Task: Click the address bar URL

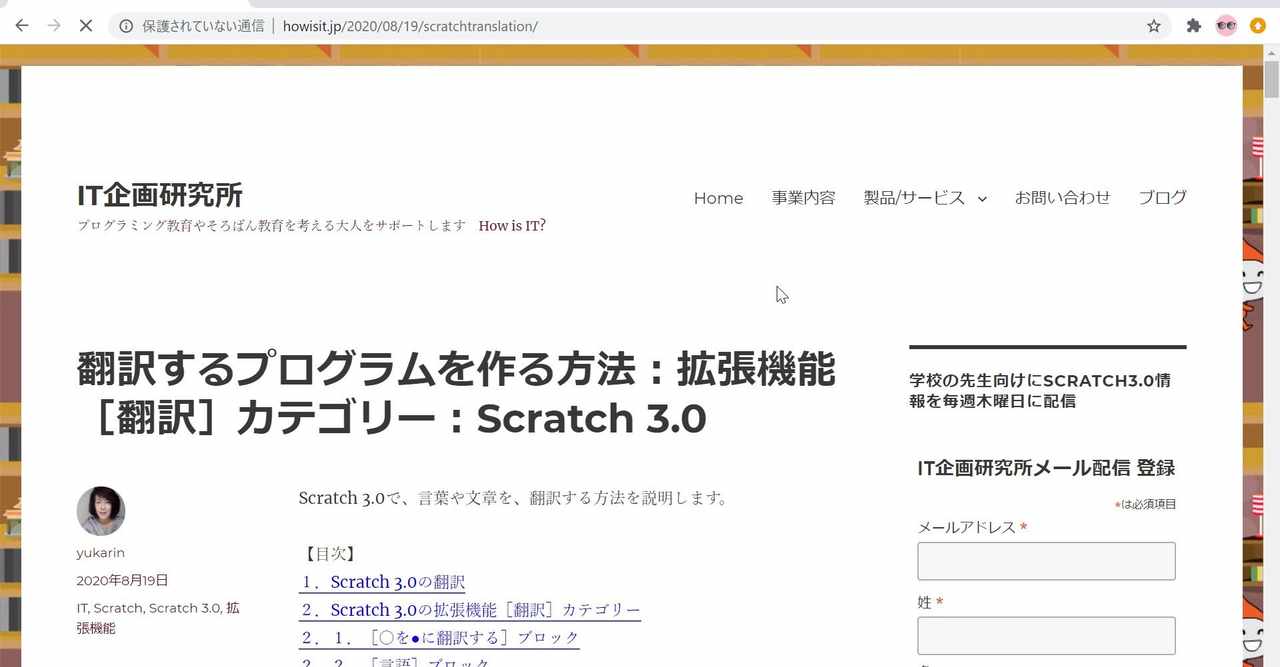Action: (x=410, y=26)
